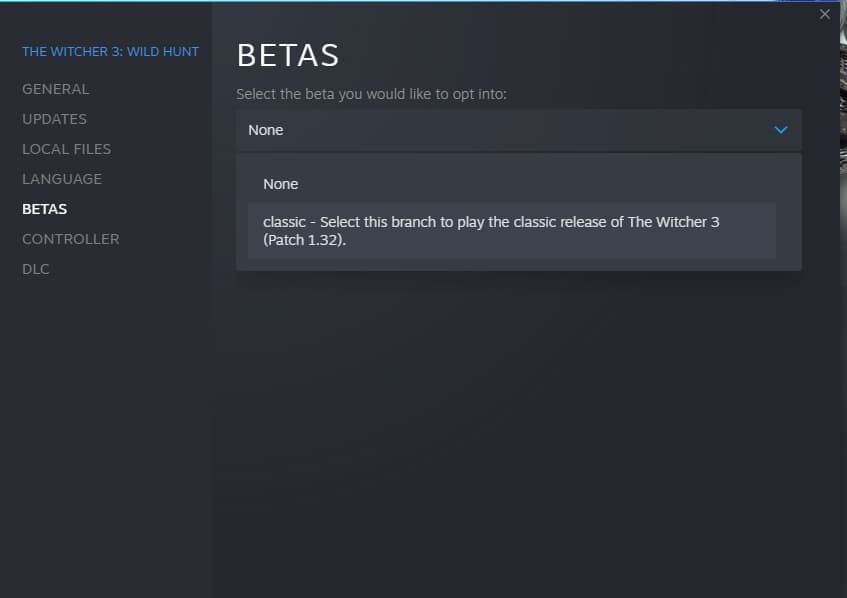Click the empty sidebar space beneath DLC
The image size is (847, 598).
pos(105,420)
